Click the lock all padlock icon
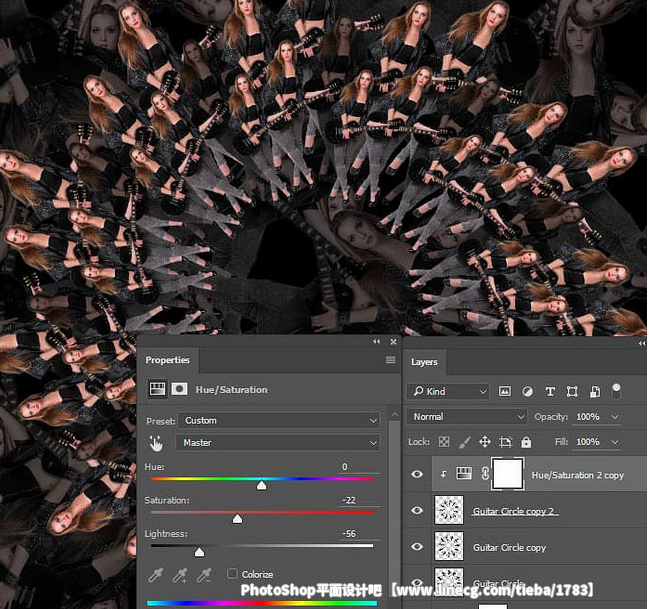Viewport: 649px width, 609px height. pos(526,442)
